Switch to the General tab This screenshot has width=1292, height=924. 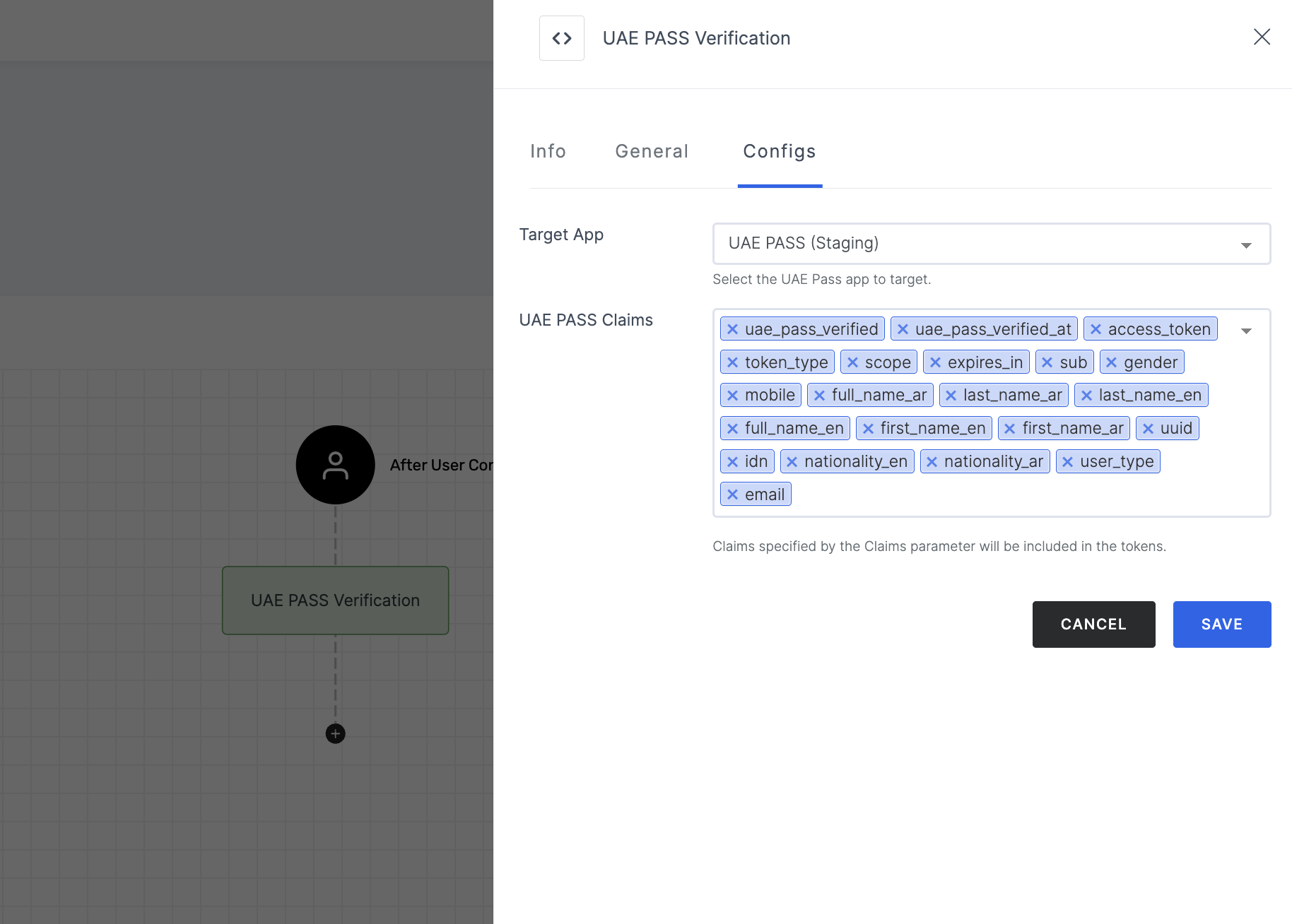click(x=652, y=151)
